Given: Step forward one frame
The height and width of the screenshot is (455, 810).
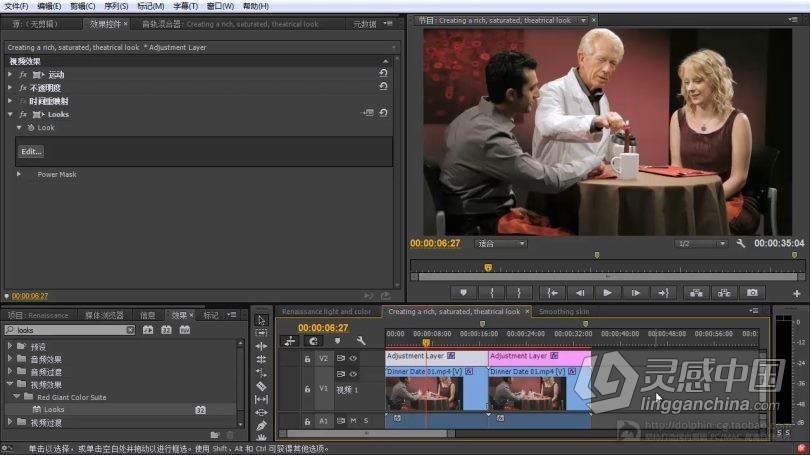Looking at the screenshot, I should click(x=635, y=293).
